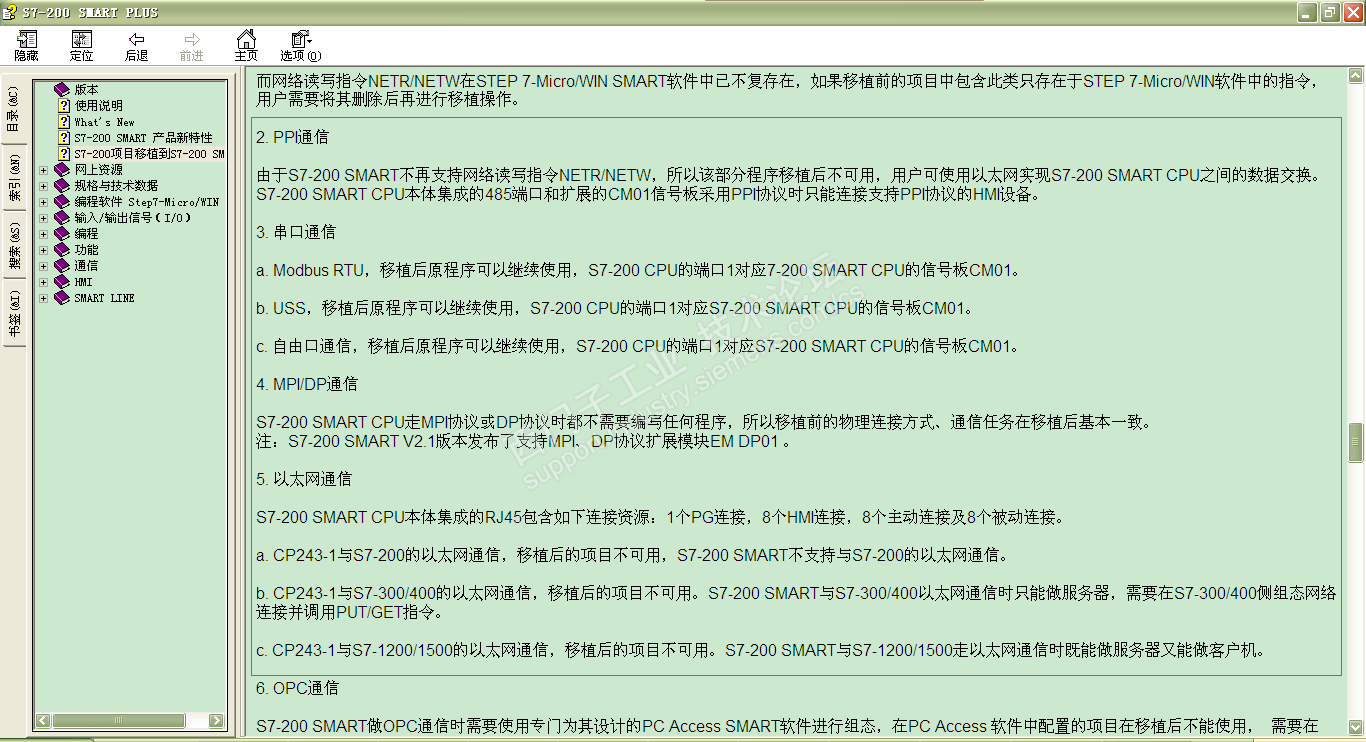
Task: Expand the 网上资源 tree node
Action: (44, 170)
